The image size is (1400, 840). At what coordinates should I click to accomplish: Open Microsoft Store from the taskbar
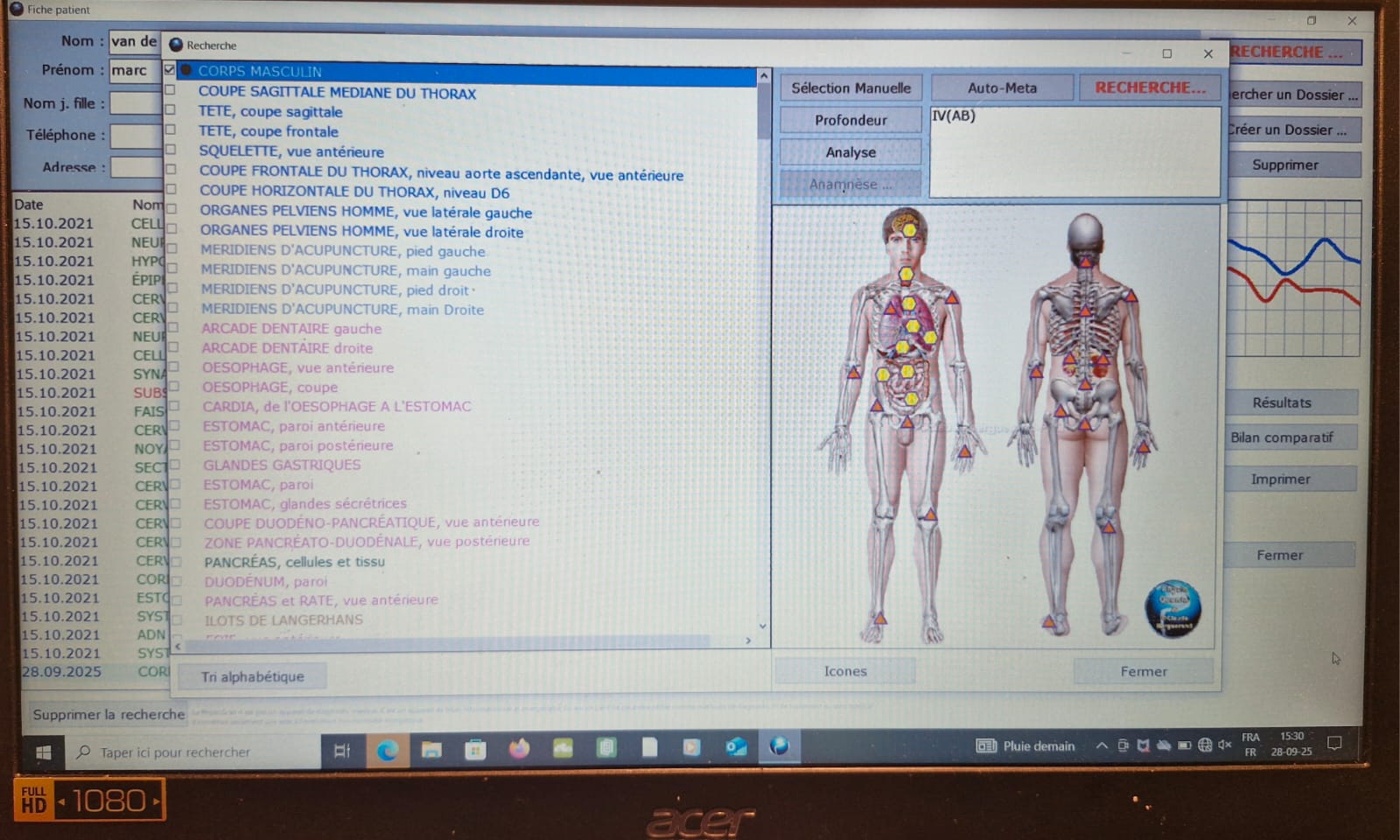click(x=475, y=749)
